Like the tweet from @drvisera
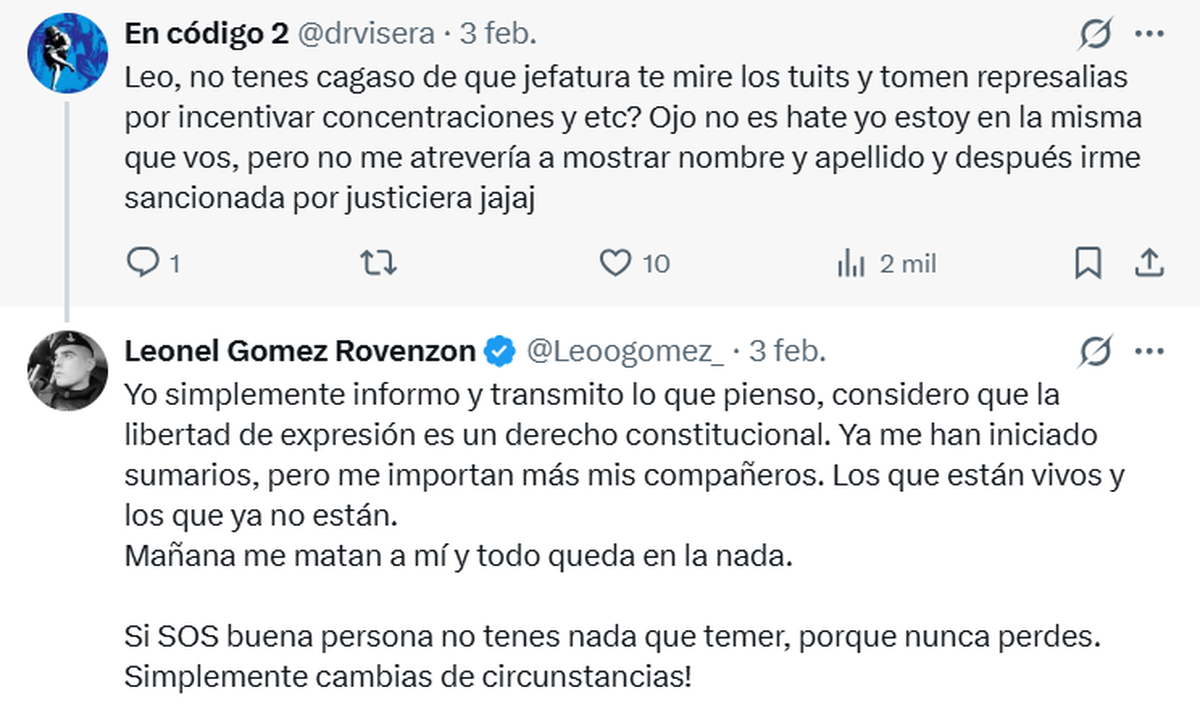Screen dimensions: 1200x711 (615, 263)
